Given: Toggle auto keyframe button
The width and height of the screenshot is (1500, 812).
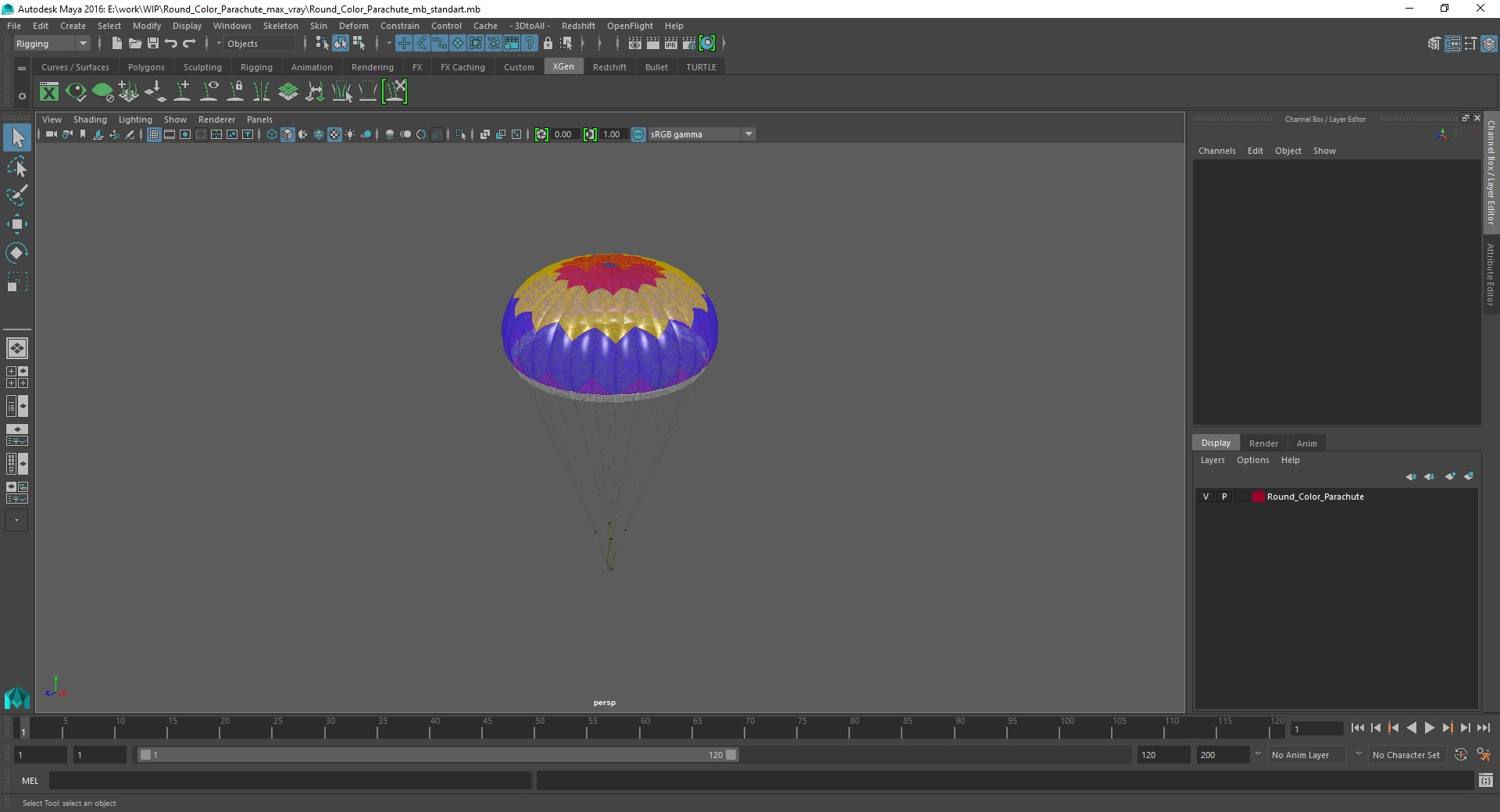Looking at the screenshot, I should 1461,755.
